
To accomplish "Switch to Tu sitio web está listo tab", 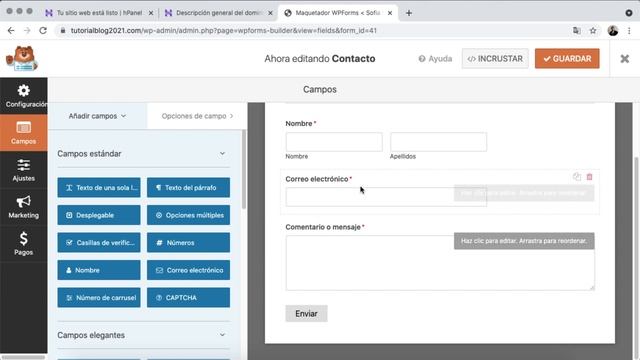I will [99, 13].
